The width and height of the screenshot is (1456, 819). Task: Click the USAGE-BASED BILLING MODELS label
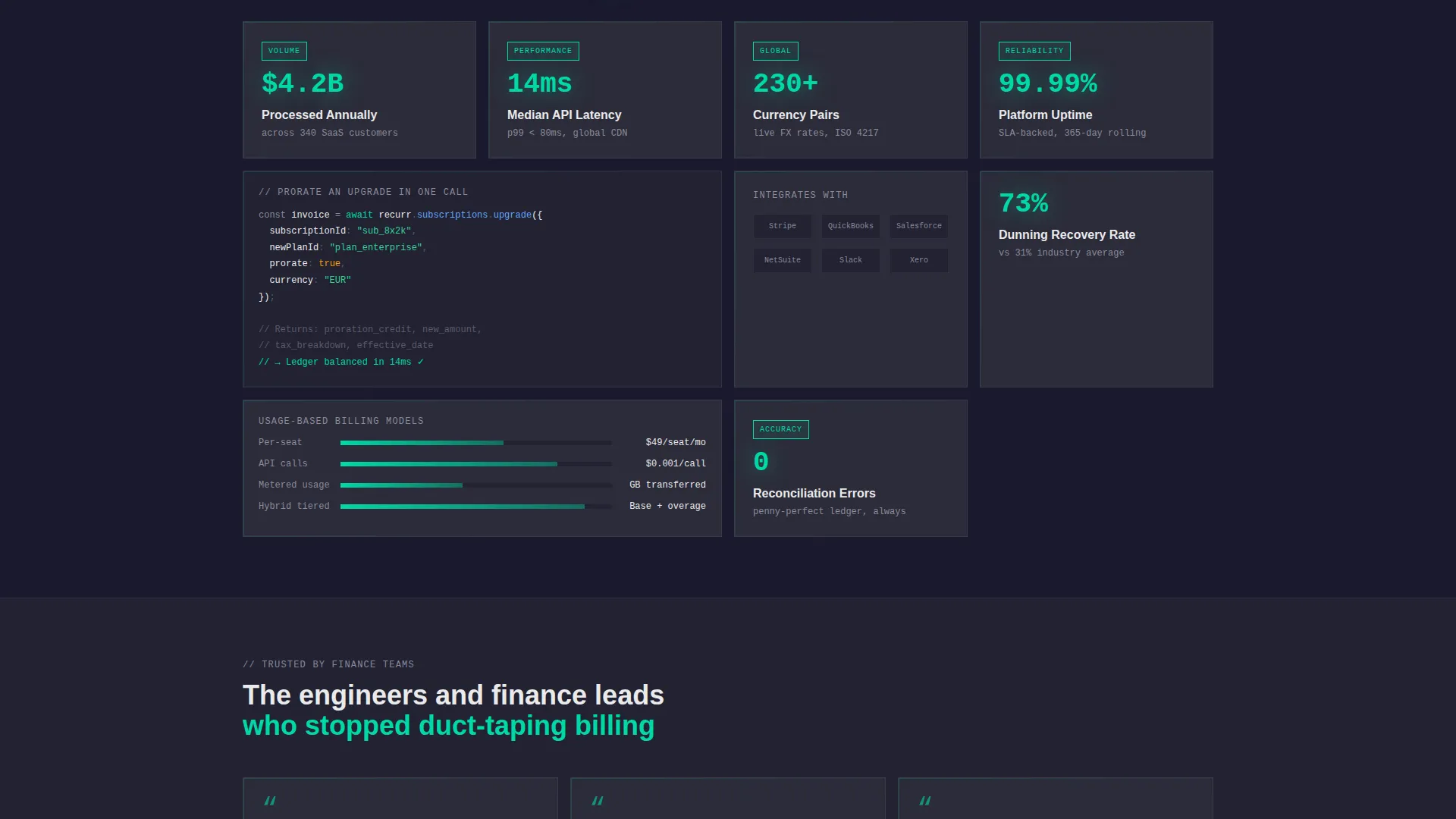coord(340,421)
